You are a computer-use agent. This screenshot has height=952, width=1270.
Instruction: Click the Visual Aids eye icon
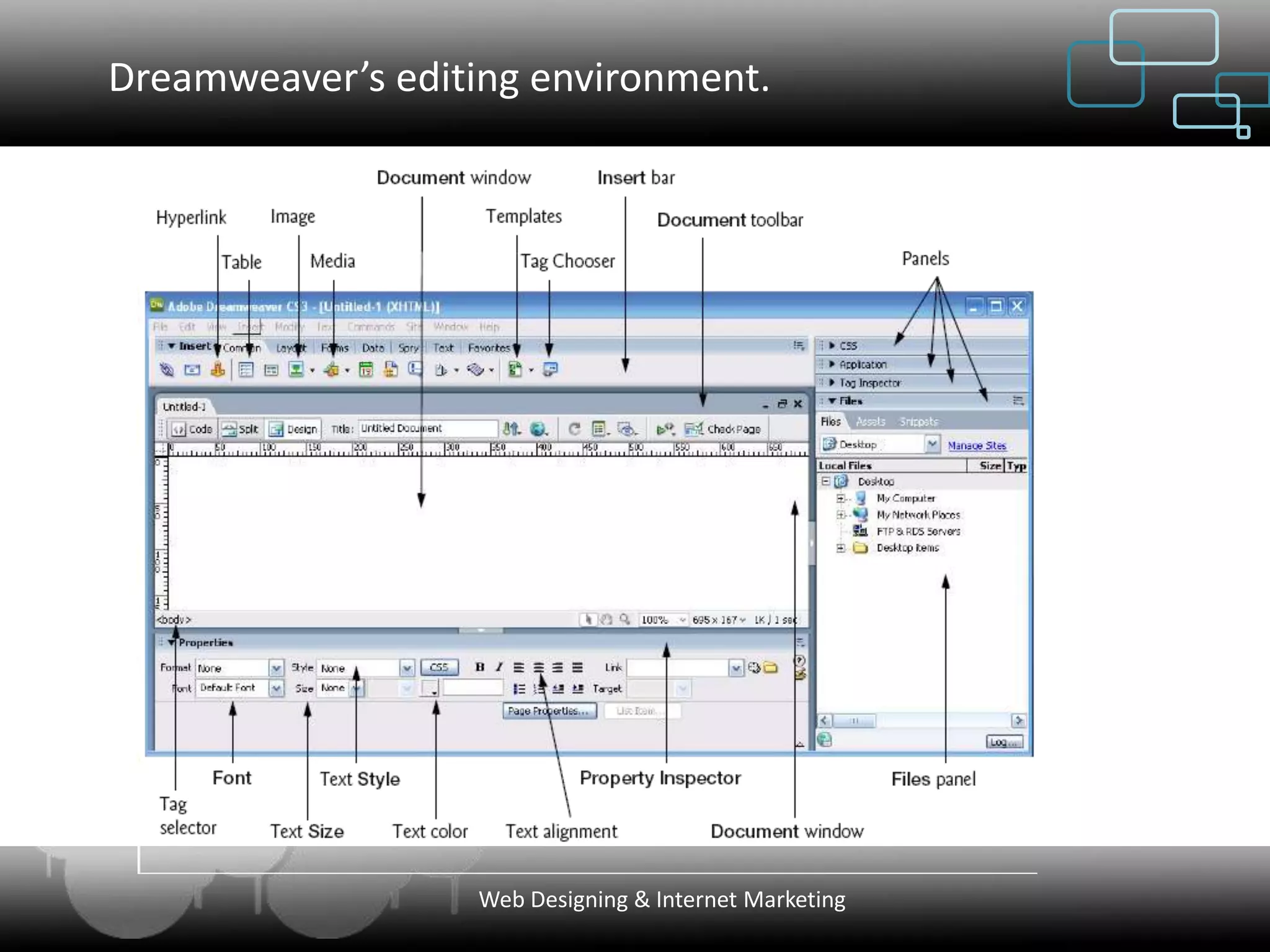pyautogui.click(x=628, y=429)
